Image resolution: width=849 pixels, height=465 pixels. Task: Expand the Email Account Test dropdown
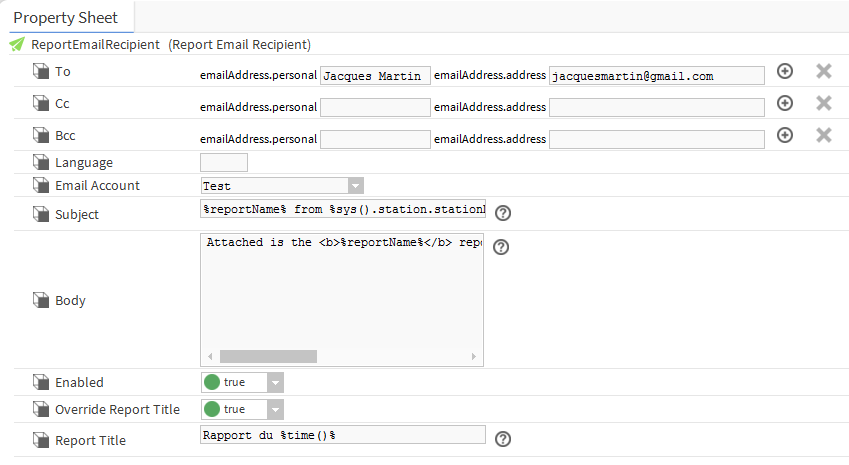(x=355, y=185)
